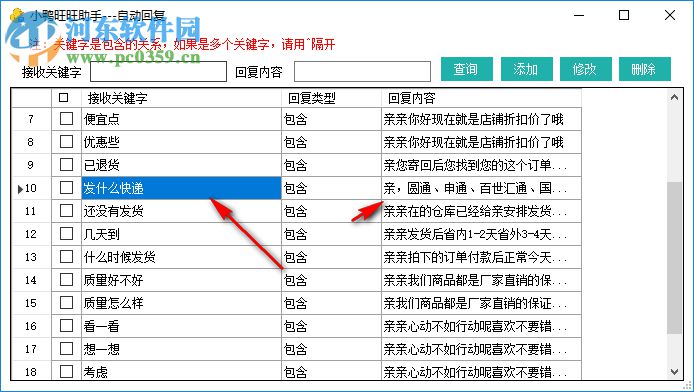Check the box for row 还没有发货
Image resolution: width=694 pixels, height=392 pixels.
click(66, 211)
